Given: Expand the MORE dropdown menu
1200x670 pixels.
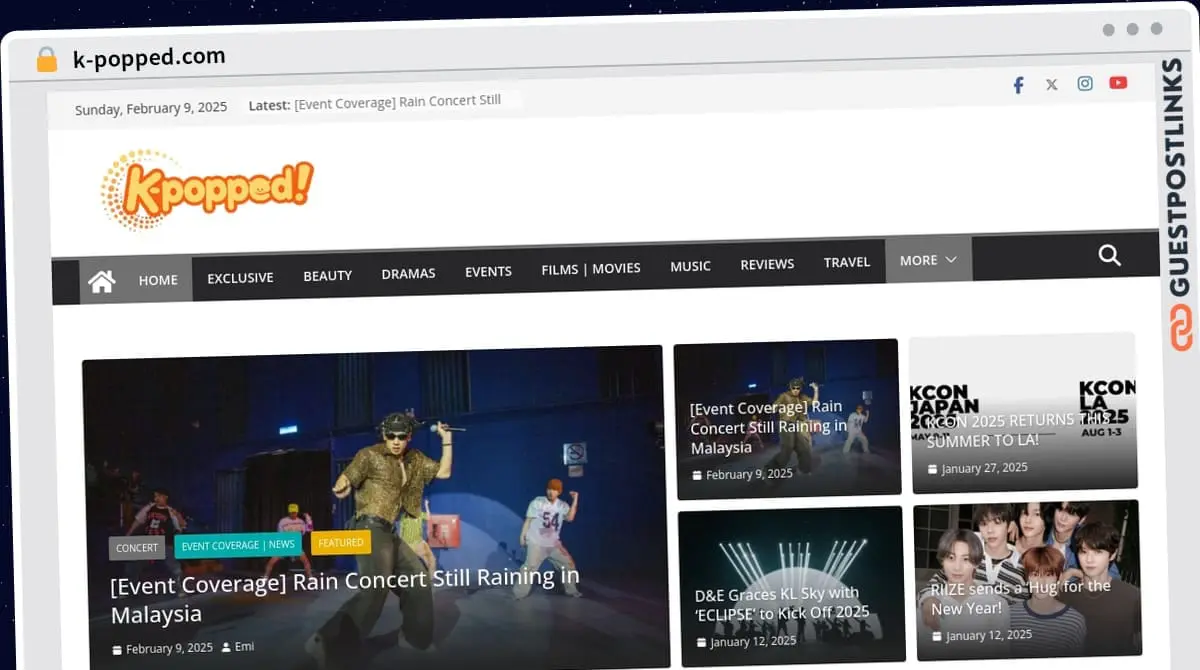Looking at the screenshot, I should click(x=926, y=259).
